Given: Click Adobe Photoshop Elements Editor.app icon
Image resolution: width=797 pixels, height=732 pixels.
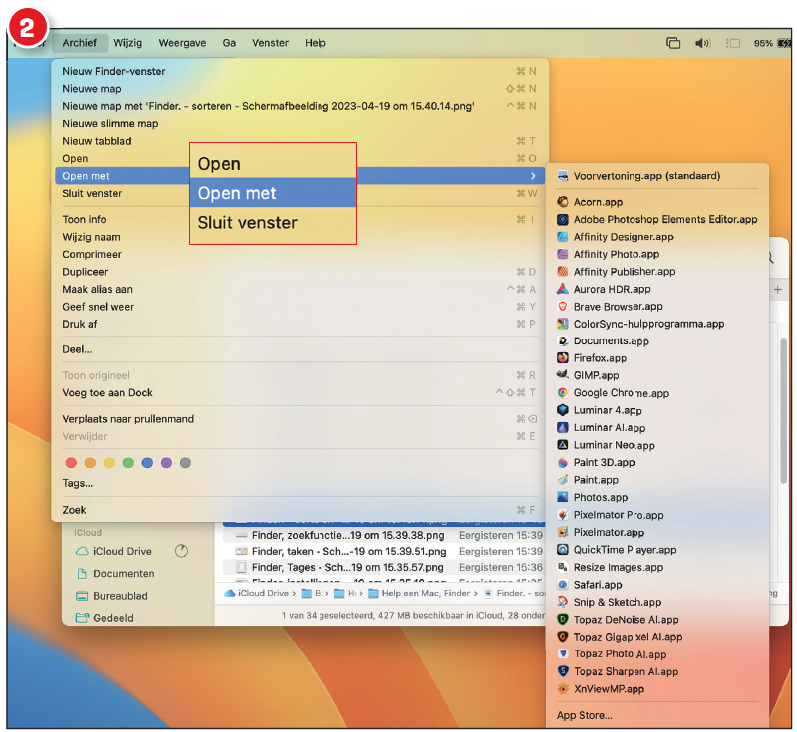Looking at the screenshot, I should 562,220.
